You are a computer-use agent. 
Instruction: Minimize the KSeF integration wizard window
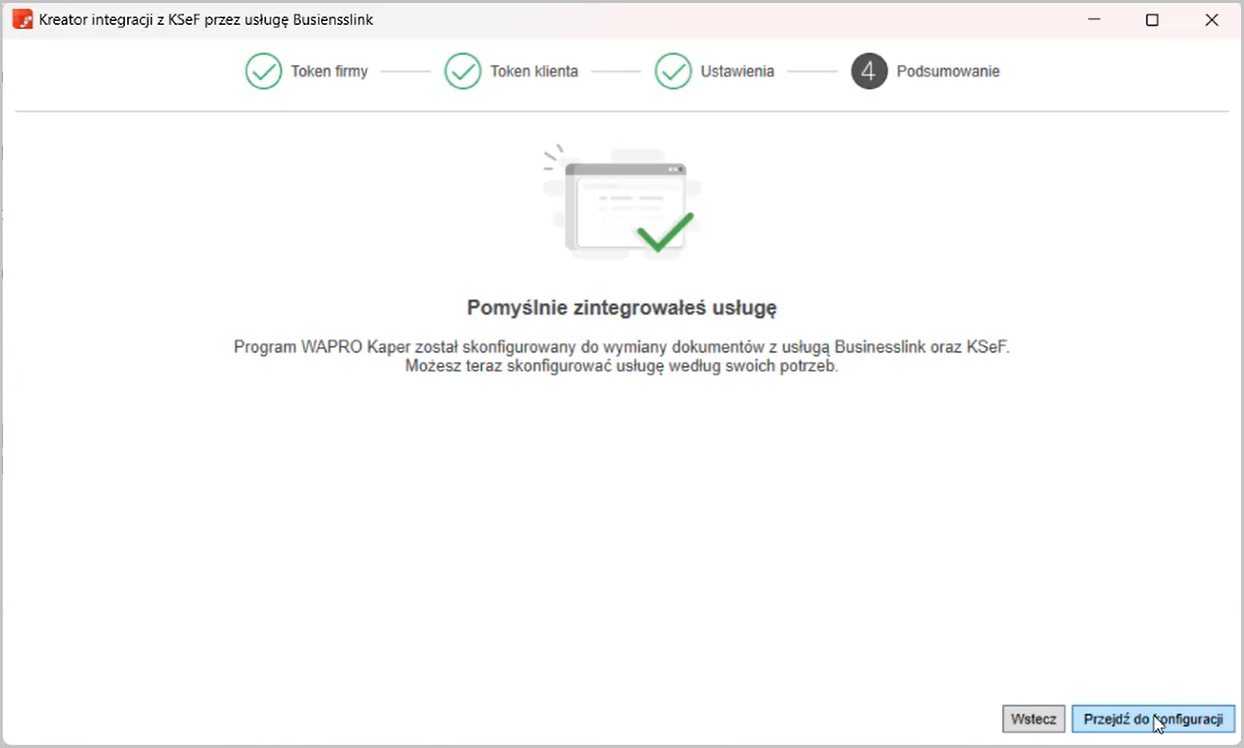pos(1092,20)
